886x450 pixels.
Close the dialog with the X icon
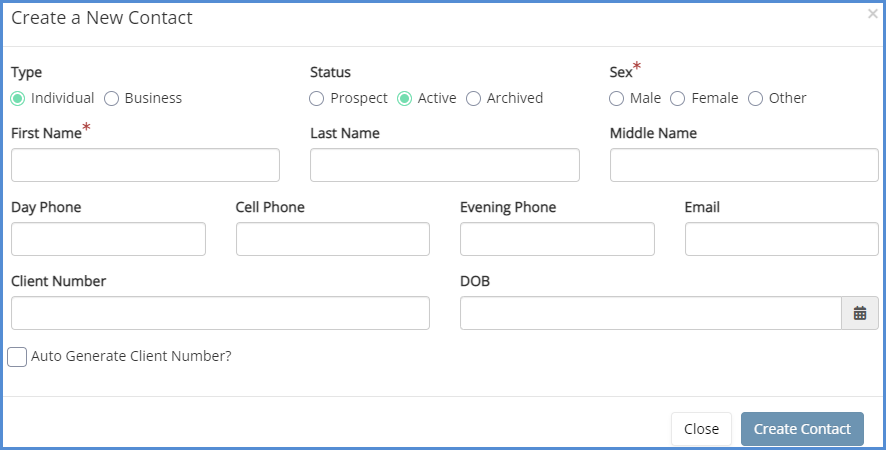[873, 14]
